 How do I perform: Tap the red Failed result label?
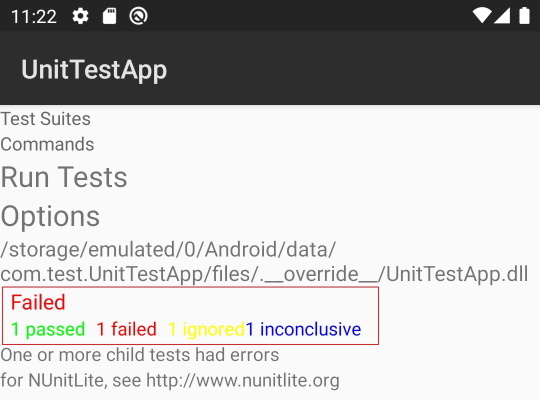(x=38, y=302)
